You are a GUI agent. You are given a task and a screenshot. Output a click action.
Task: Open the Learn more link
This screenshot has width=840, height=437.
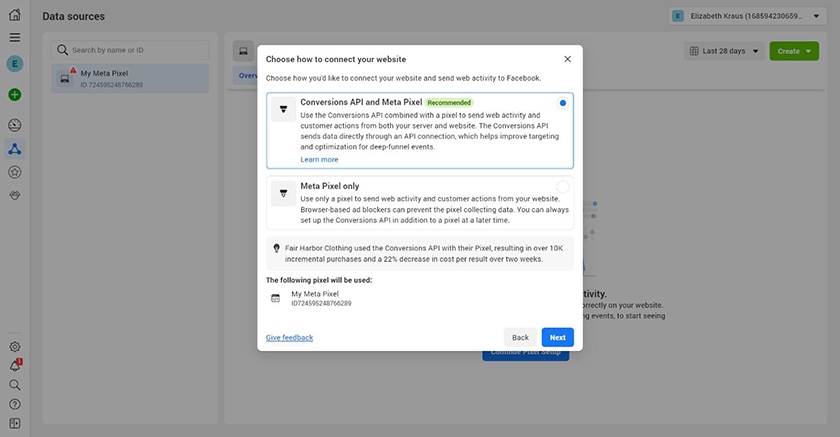319,160
